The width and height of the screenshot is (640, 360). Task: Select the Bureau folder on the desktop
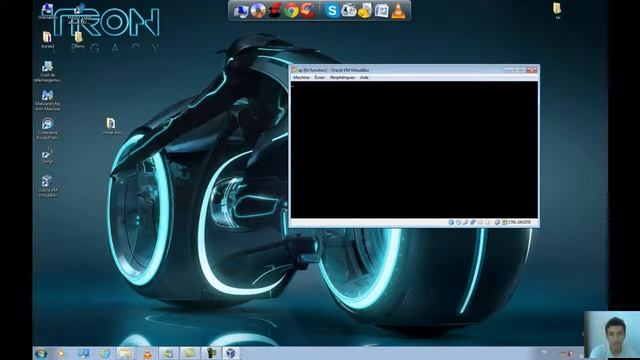(47, 40)
